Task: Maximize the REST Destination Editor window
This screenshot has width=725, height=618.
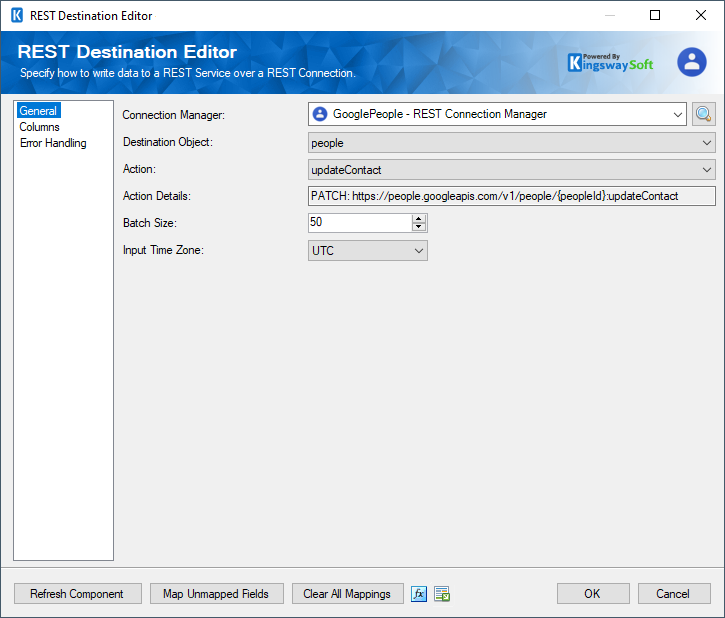Action: point(655,15)
